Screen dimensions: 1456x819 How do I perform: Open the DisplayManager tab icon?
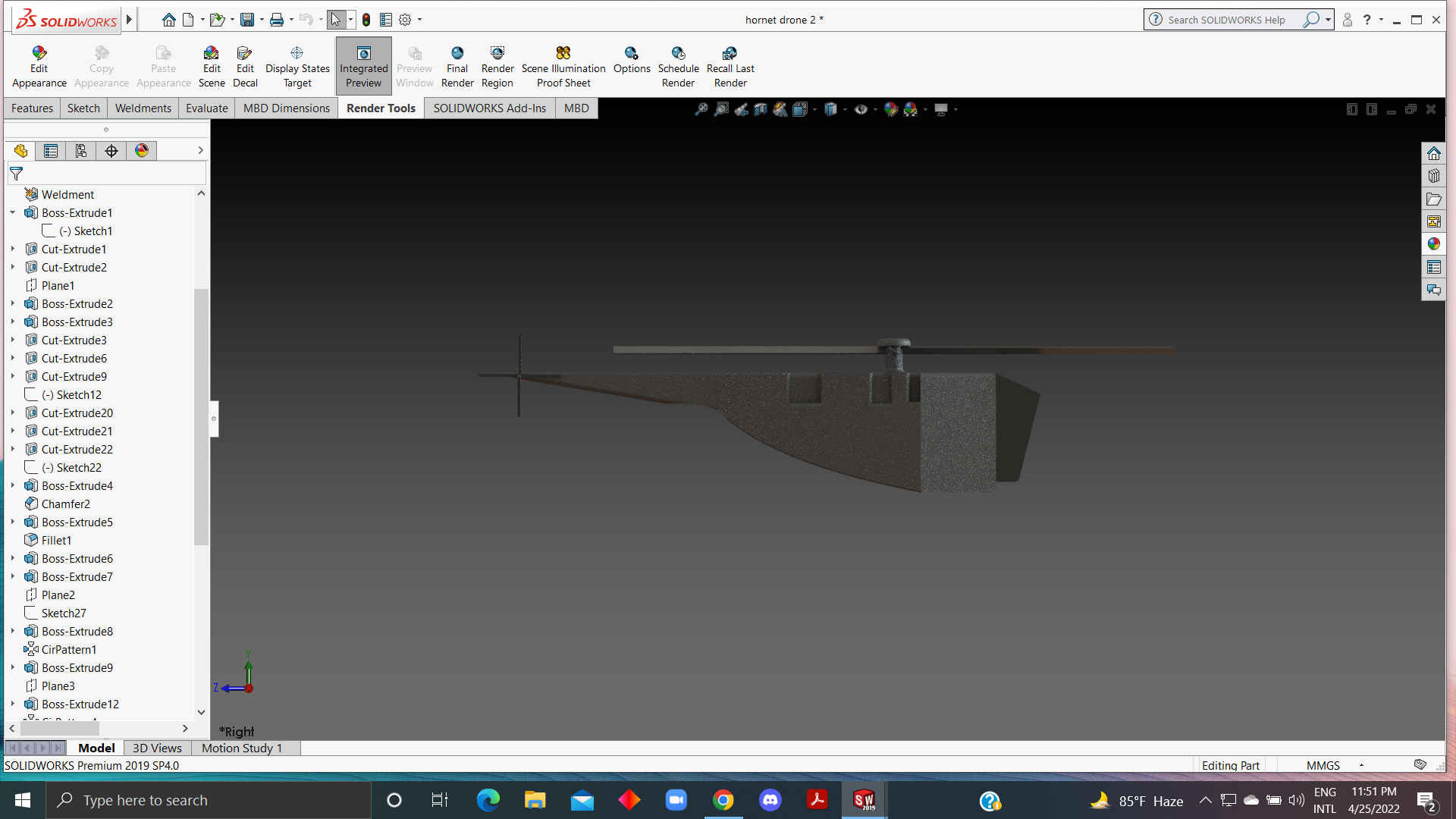coord(142,151)
